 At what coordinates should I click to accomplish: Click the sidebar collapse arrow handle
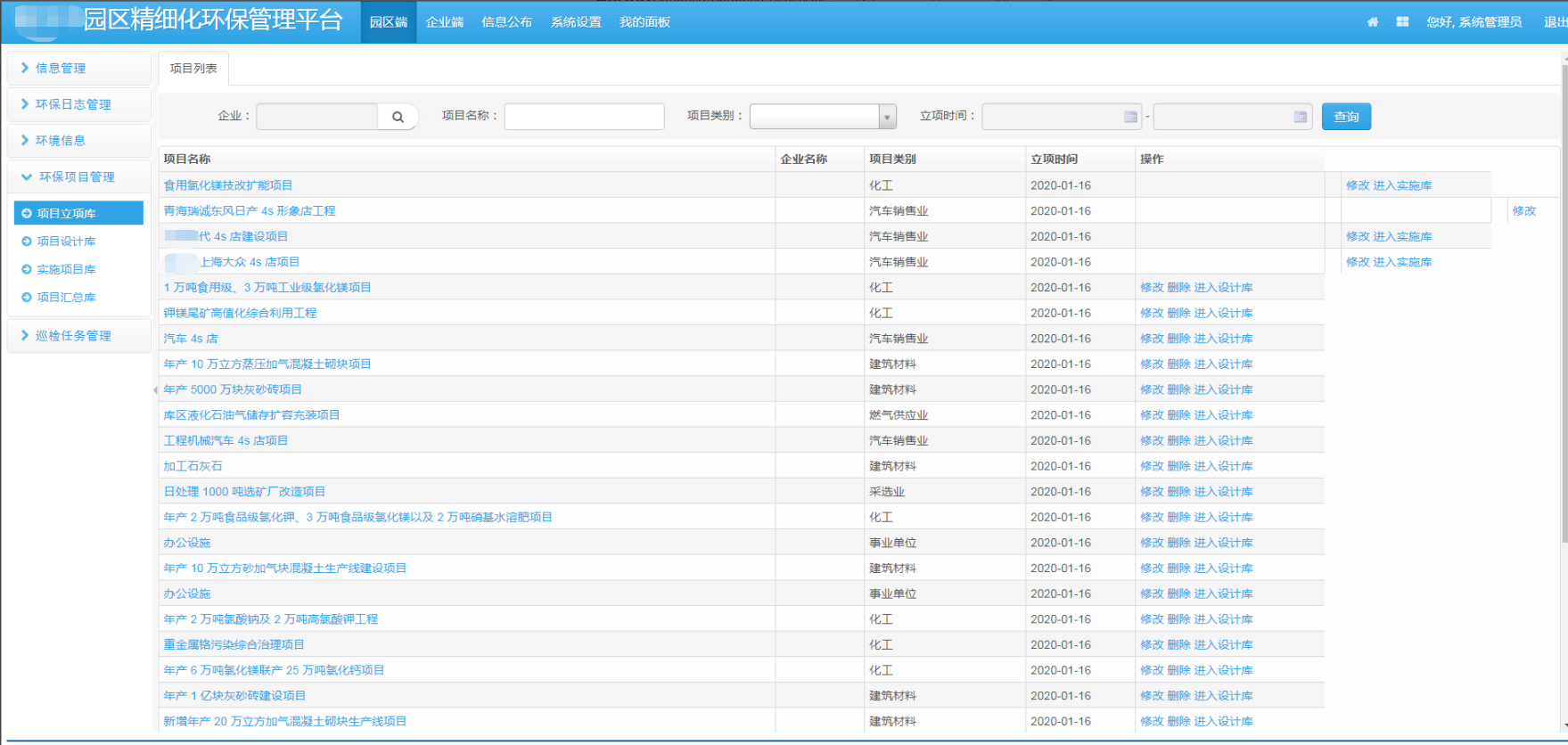[155, 389]
